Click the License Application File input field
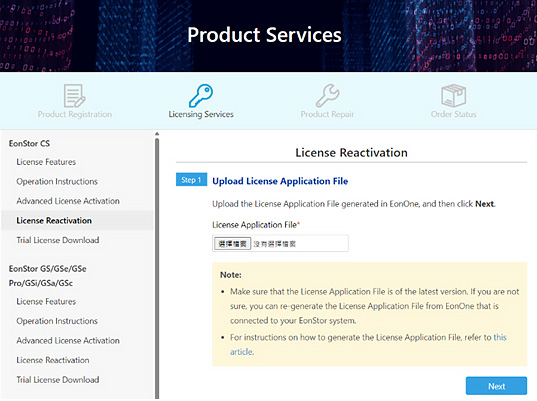537x401 pixels. (280, 243)
